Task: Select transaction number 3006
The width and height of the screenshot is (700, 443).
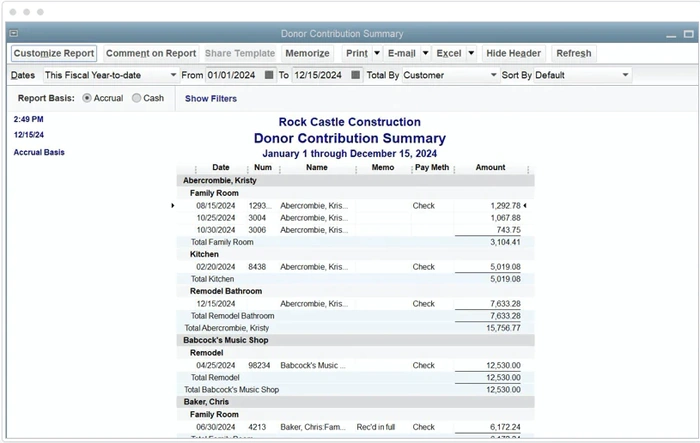Action: 257,230
